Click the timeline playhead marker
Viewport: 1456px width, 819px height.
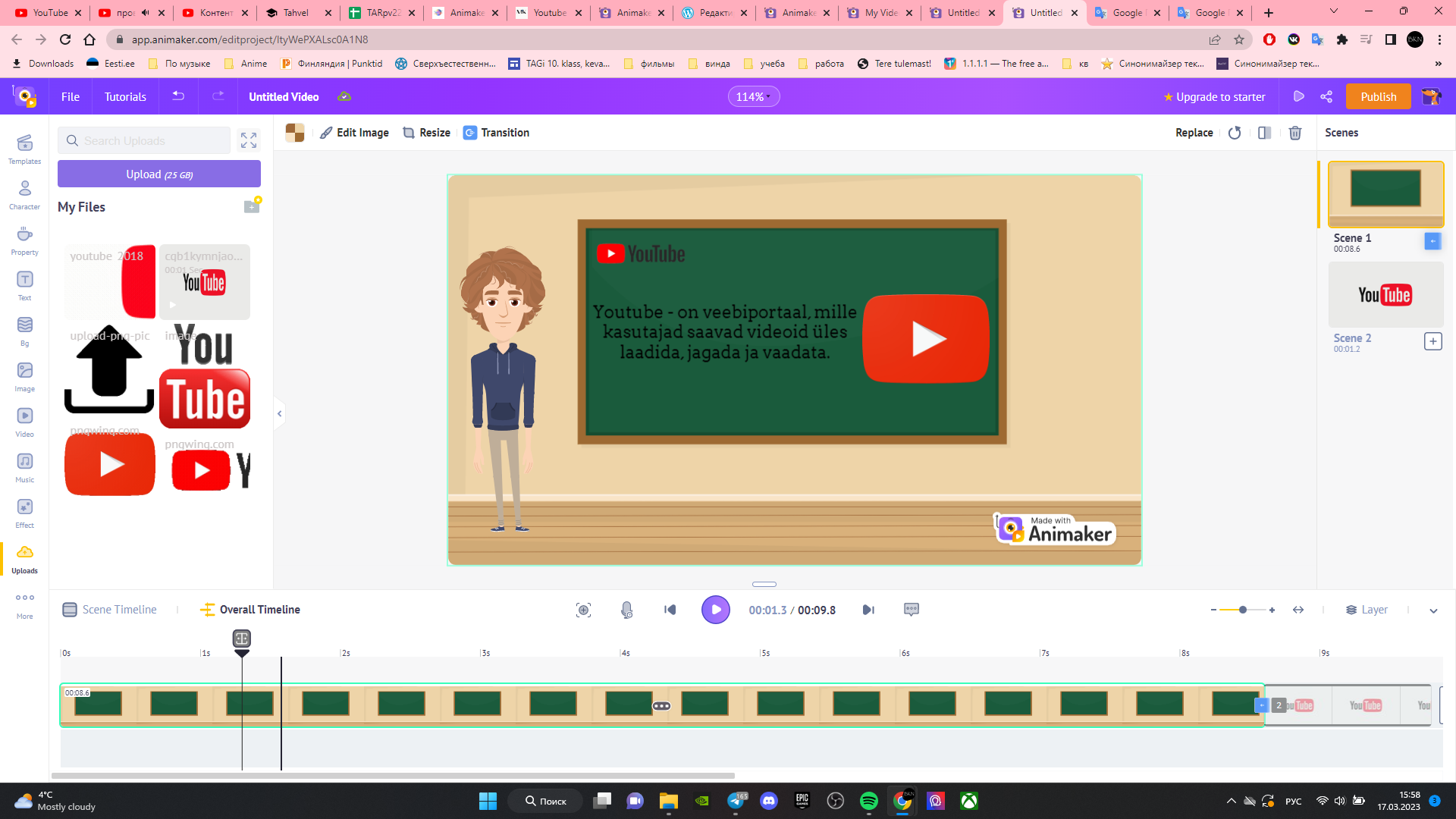click(242, 642)
